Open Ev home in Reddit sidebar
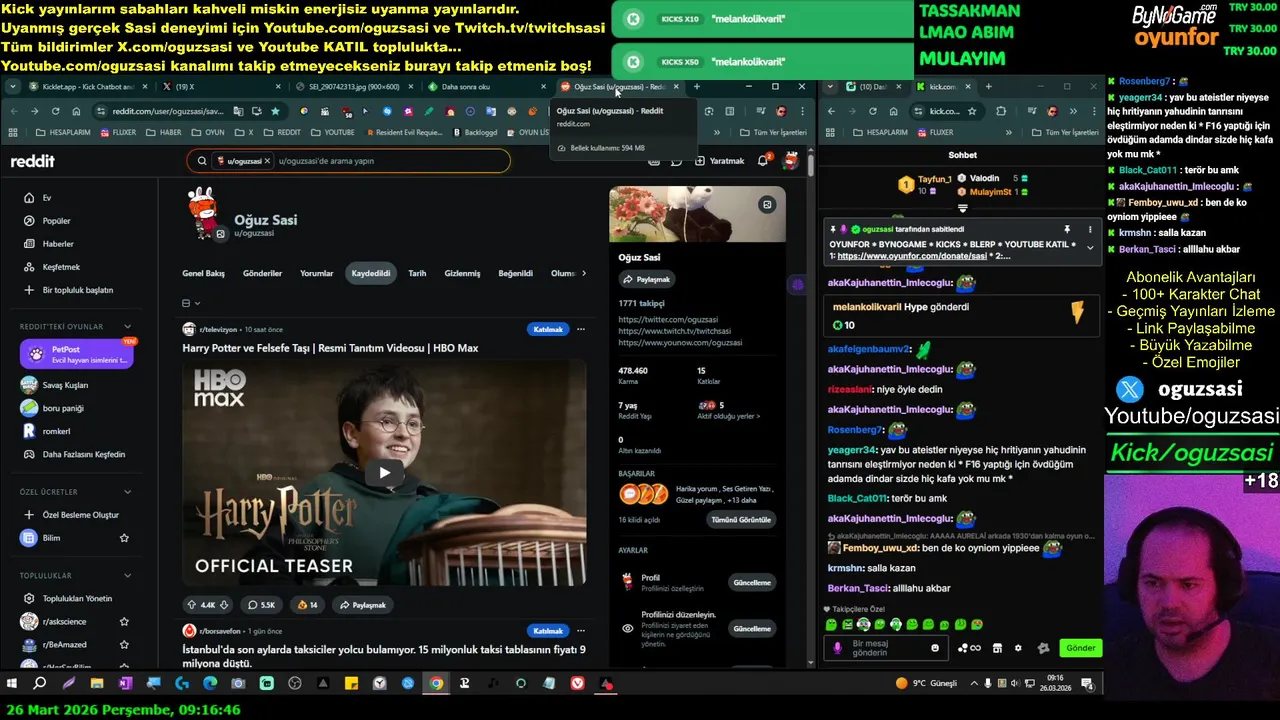1280x720 pixels. 80,198
